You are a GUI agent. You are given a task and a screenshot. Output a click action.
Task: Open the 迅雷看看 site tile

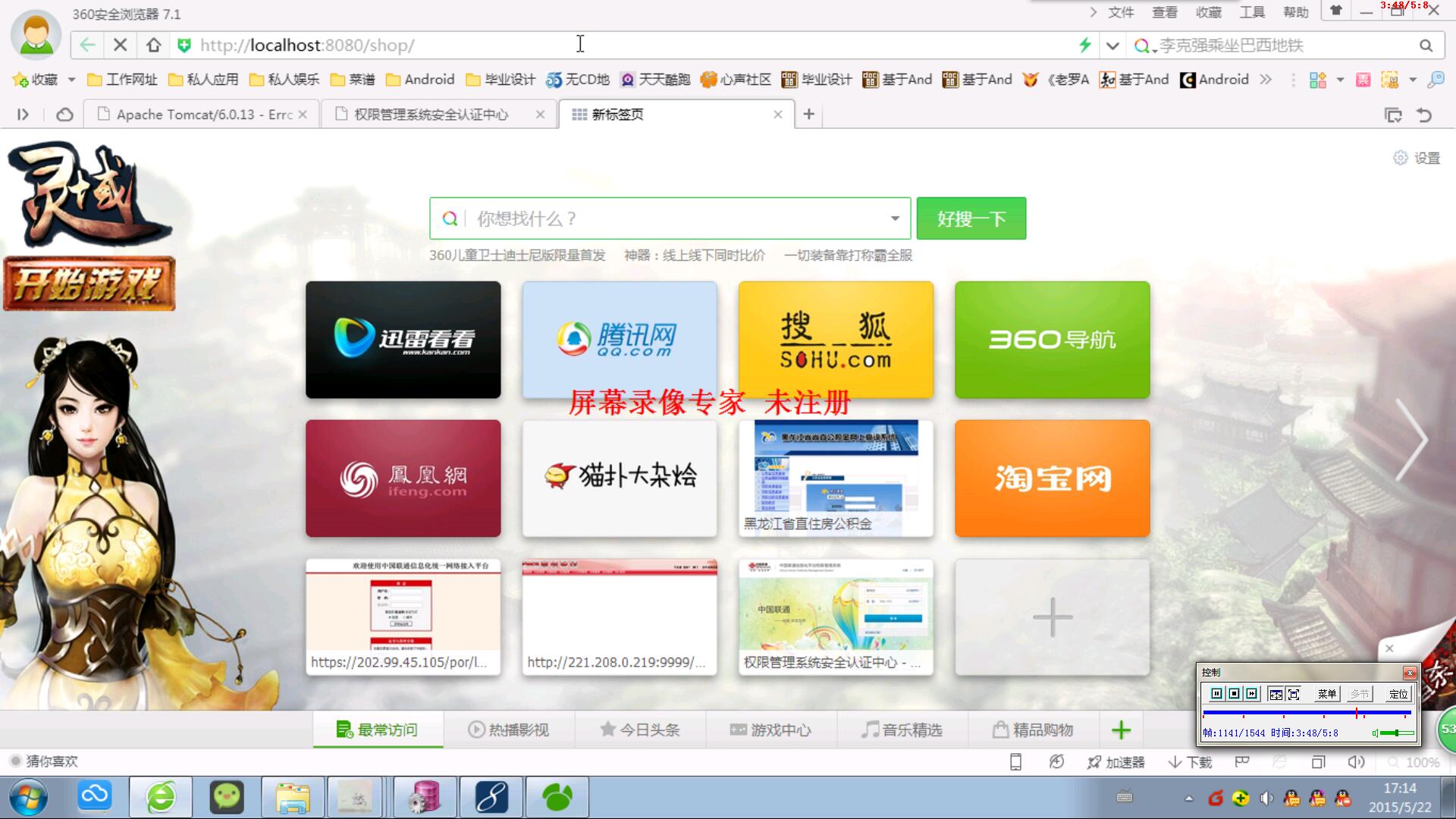point(403,340)
